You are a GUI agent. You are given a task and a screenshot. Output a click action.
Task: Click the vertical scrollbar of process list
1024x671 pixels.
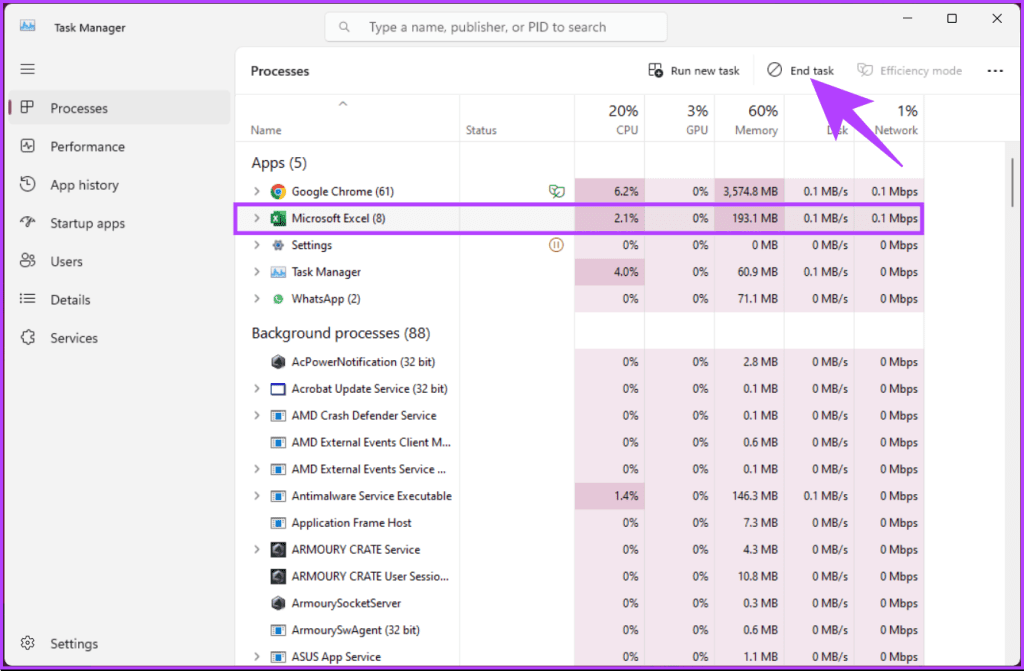[1012, 183]
